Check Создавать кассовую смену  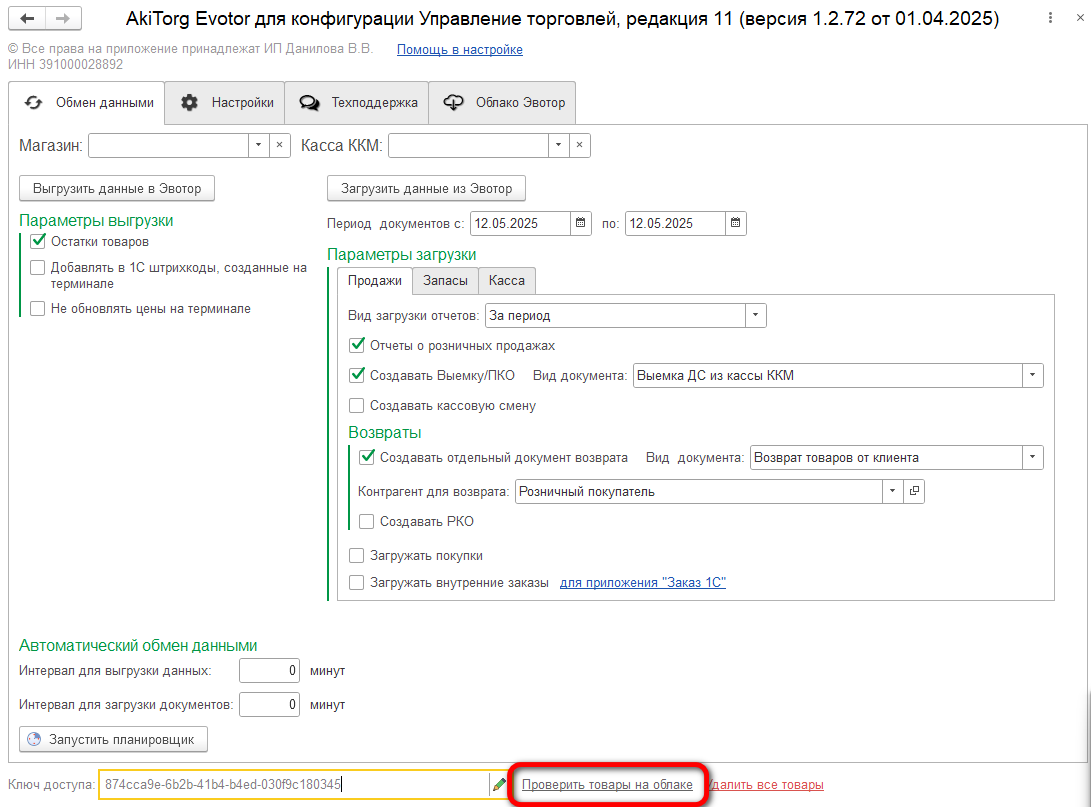(356, 405)
